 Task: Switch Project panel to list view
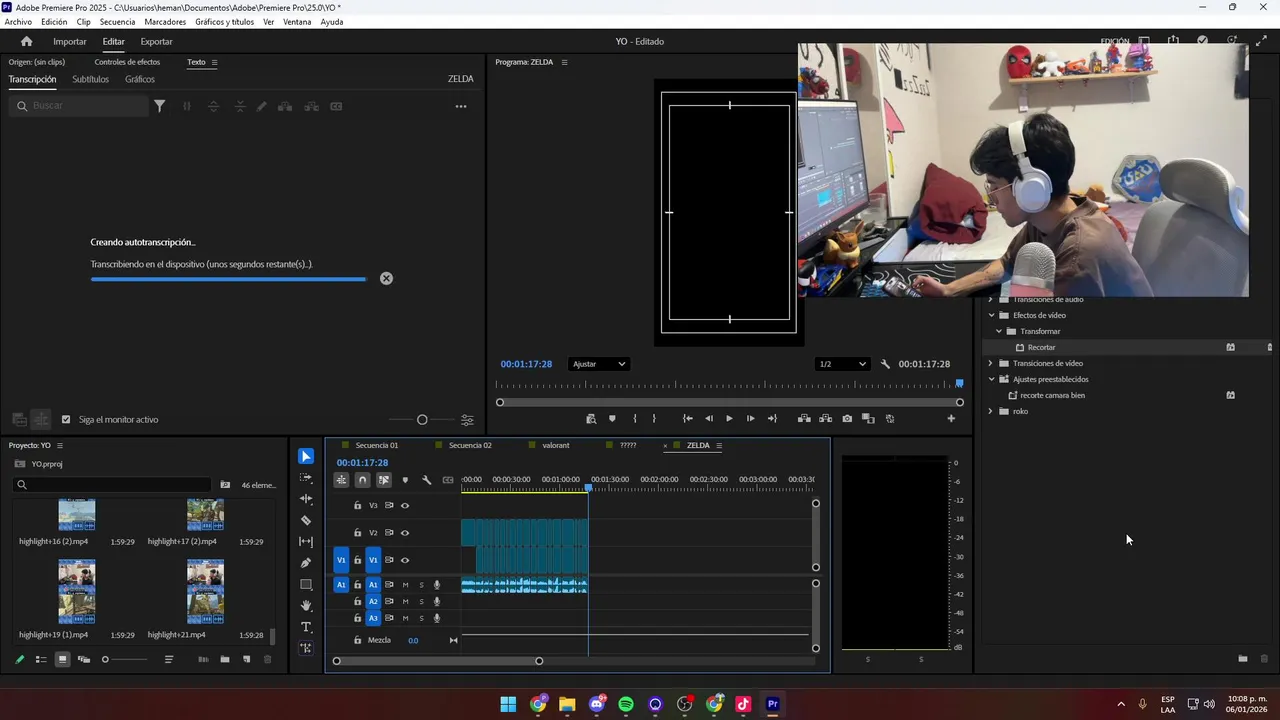click(41, 659)
